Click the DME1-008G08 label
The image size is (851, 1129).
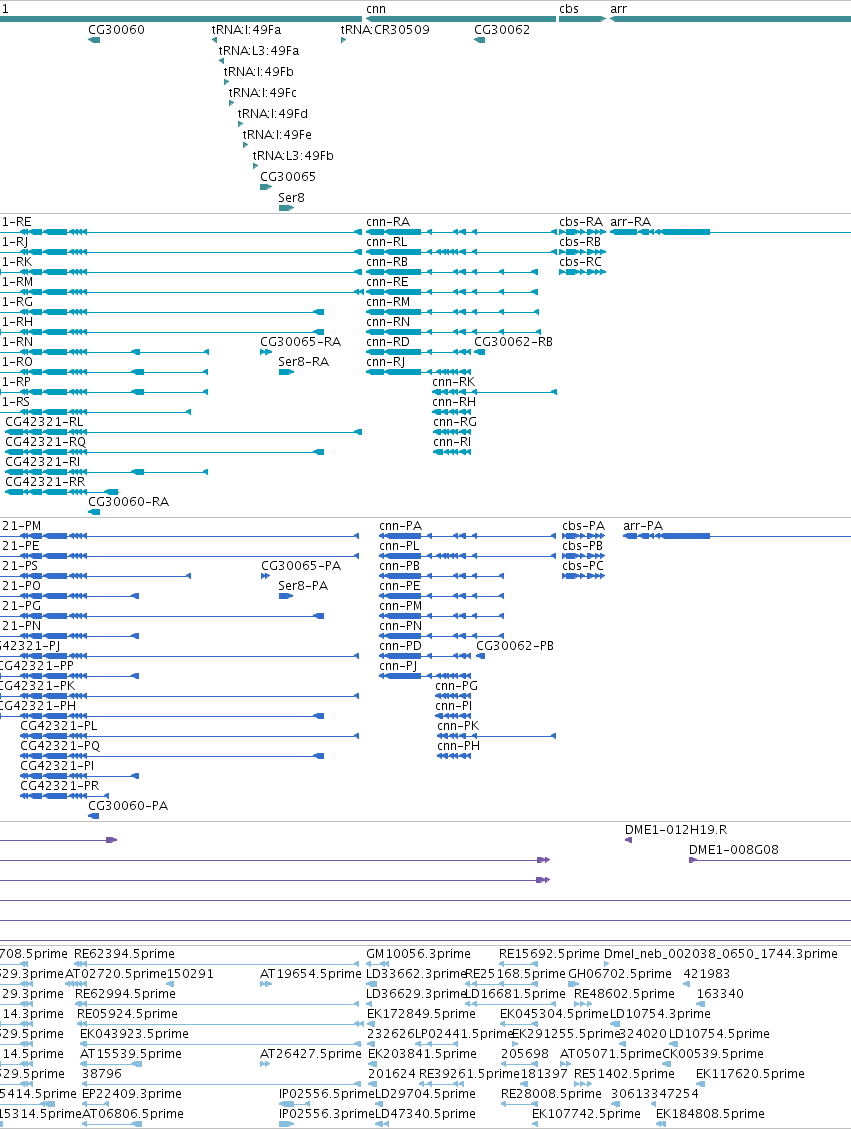[x=734, y=850]
